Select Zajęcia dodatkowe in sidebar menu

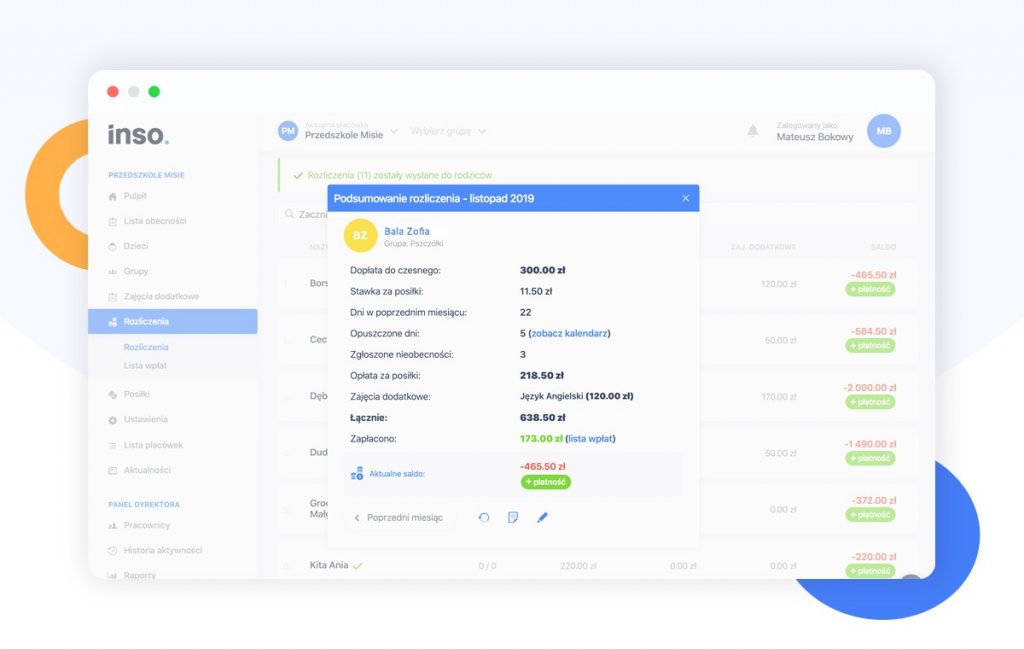point(160,297)
